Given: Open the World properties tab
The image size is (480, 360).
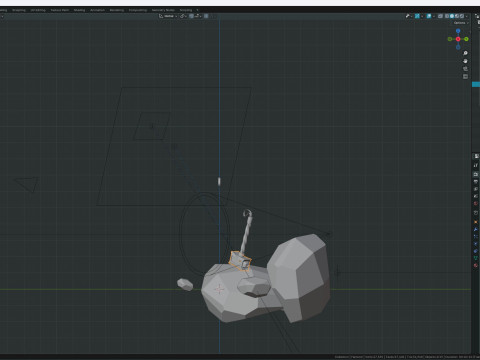Looking at the screenshot, I should coord(476,203).
